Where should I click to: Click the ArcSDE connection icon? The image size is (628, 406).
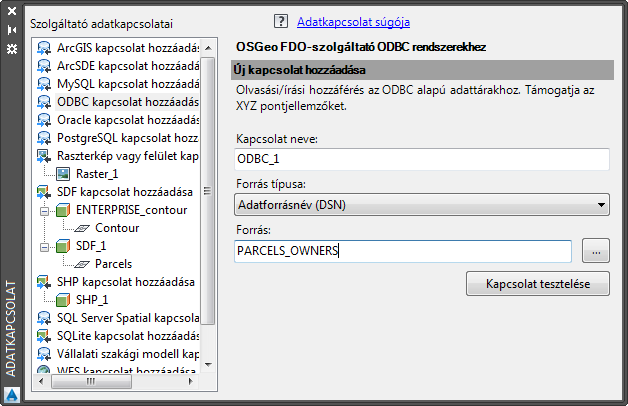pyautogui.click(x=44, y=66)
